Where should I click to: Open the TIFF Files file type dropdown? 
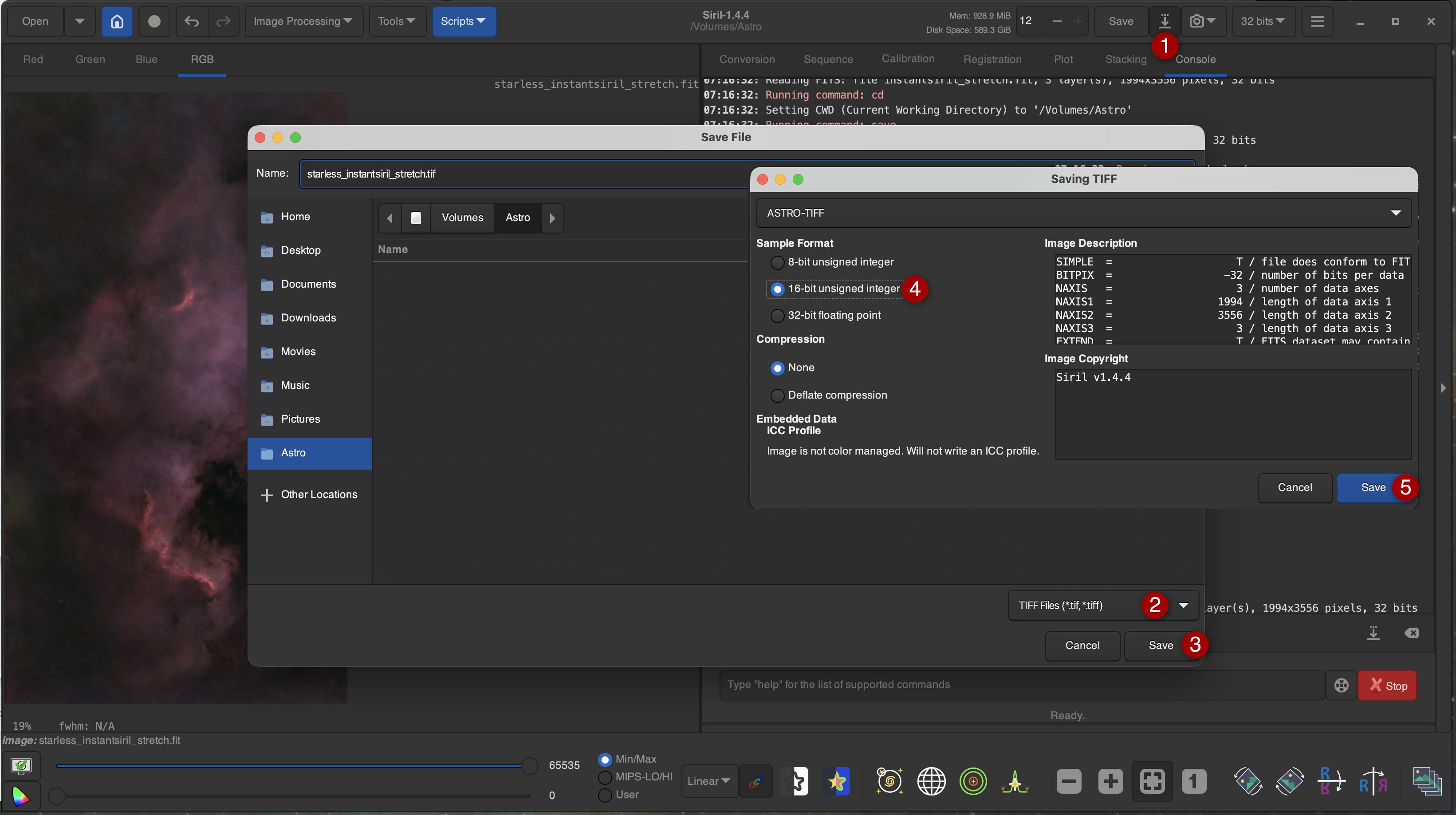click(1103, 605)
